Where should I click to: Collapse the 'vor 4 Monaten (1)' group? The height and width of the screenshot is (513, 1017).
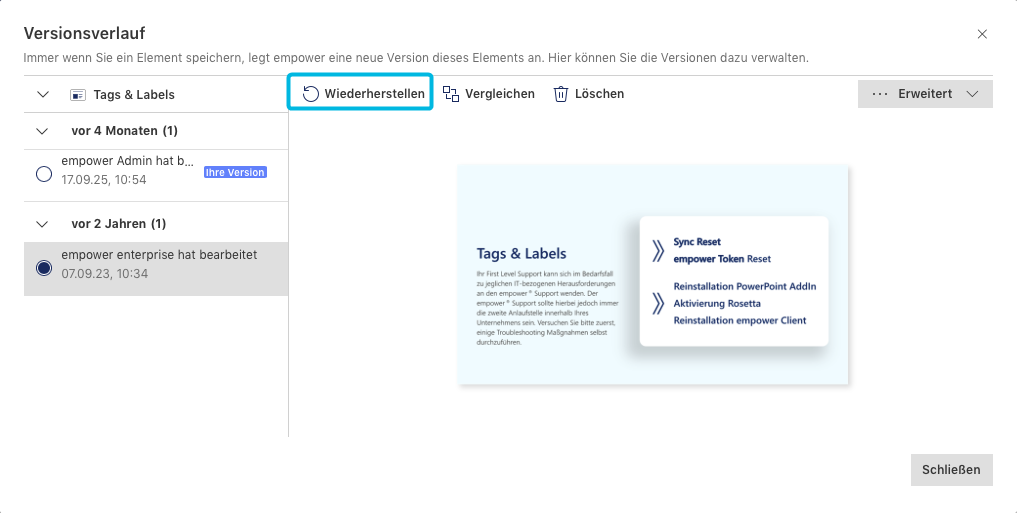[x=42, y=131]
